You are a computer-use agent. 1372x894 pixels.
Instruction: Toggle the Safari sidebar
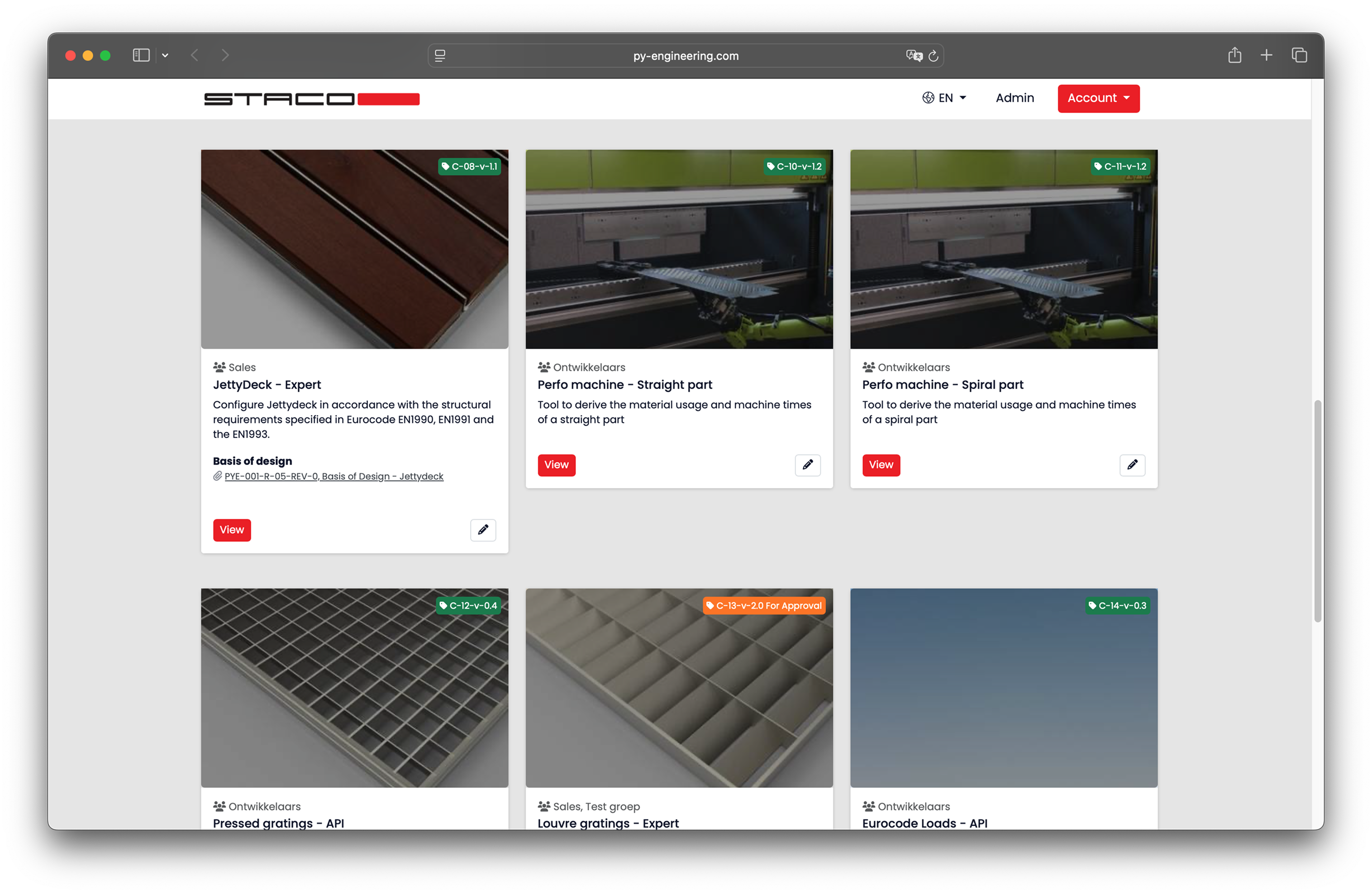click(x=141, y=55)
